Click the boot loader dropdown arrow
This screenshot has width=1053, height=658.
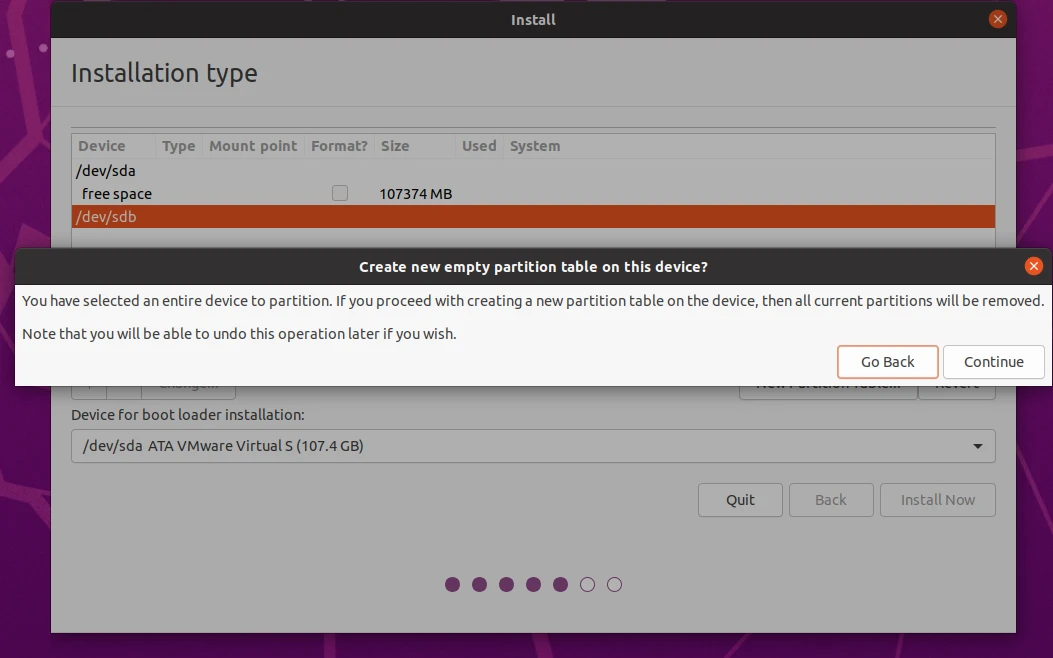978,446
